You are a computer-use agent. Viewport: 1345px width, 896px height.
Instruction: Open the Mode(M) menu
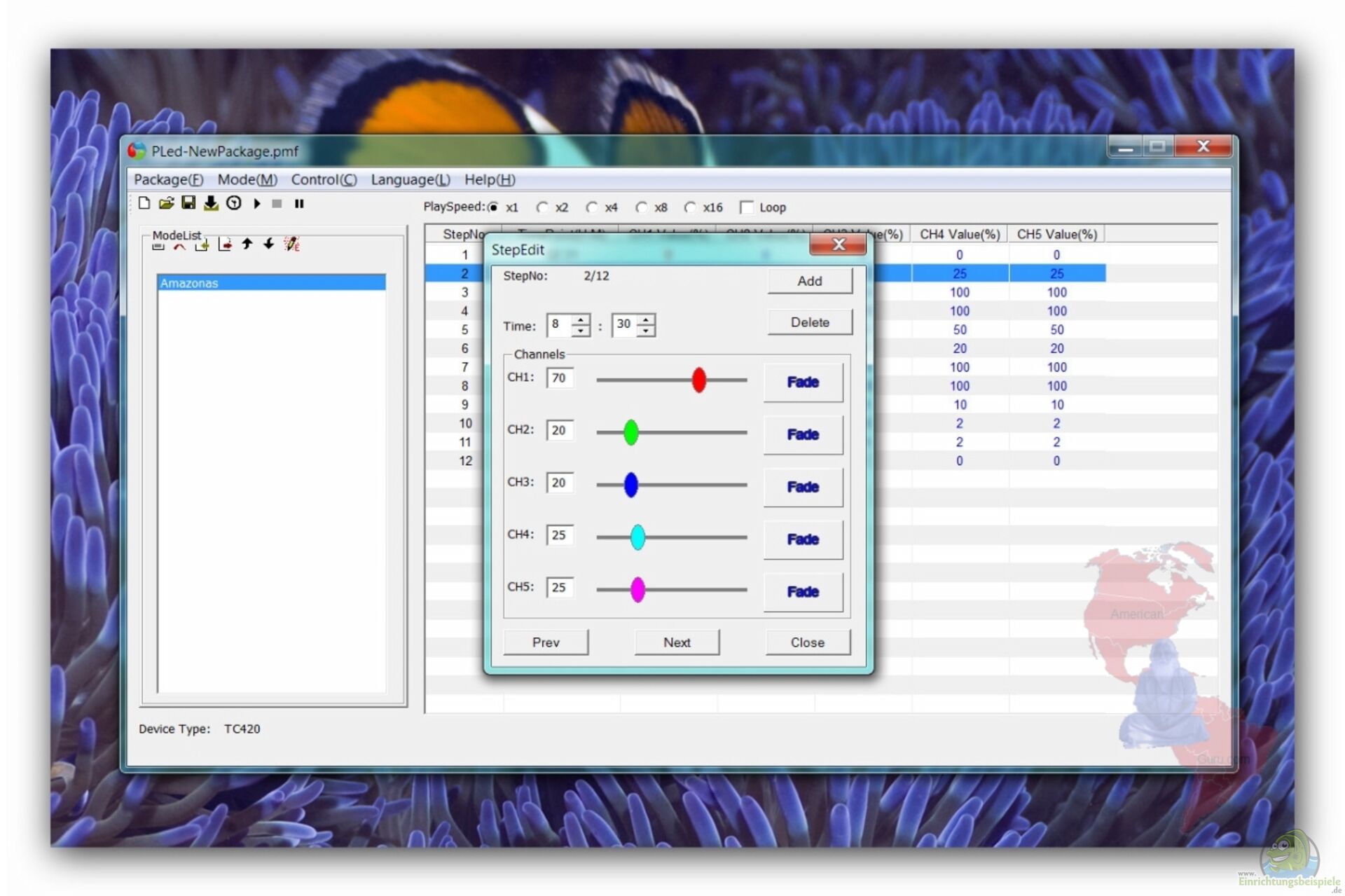coord(247,179)
